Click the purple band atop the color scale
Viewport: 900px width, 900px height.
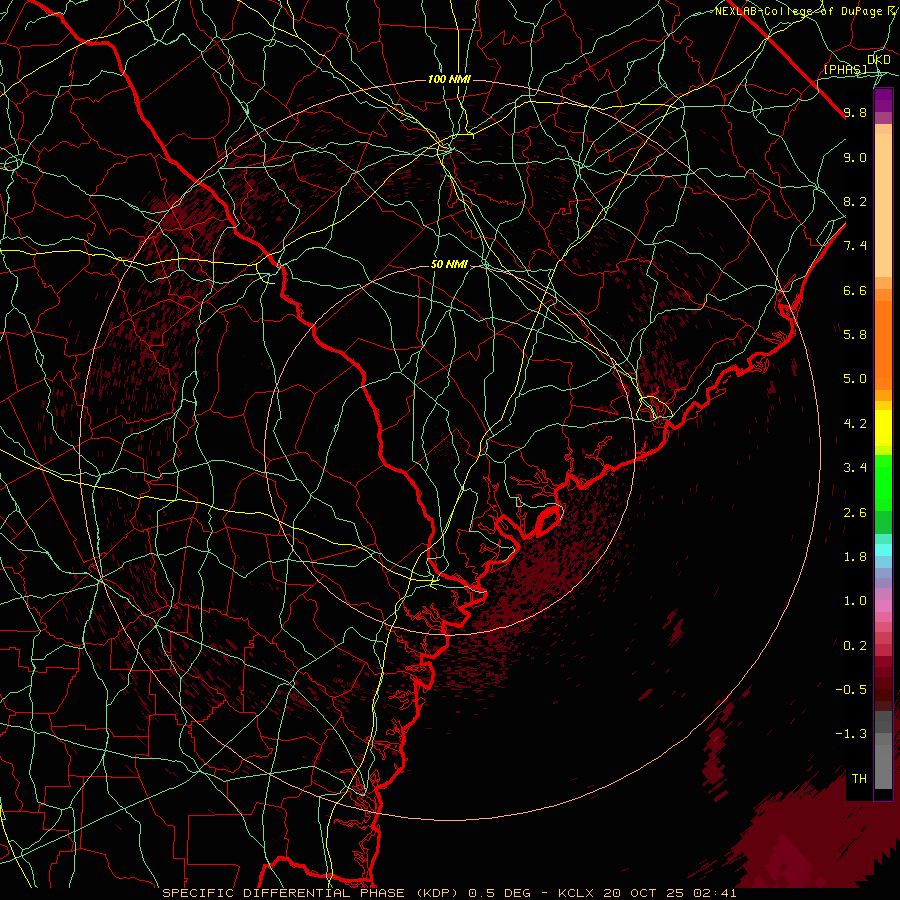(883, 100)
